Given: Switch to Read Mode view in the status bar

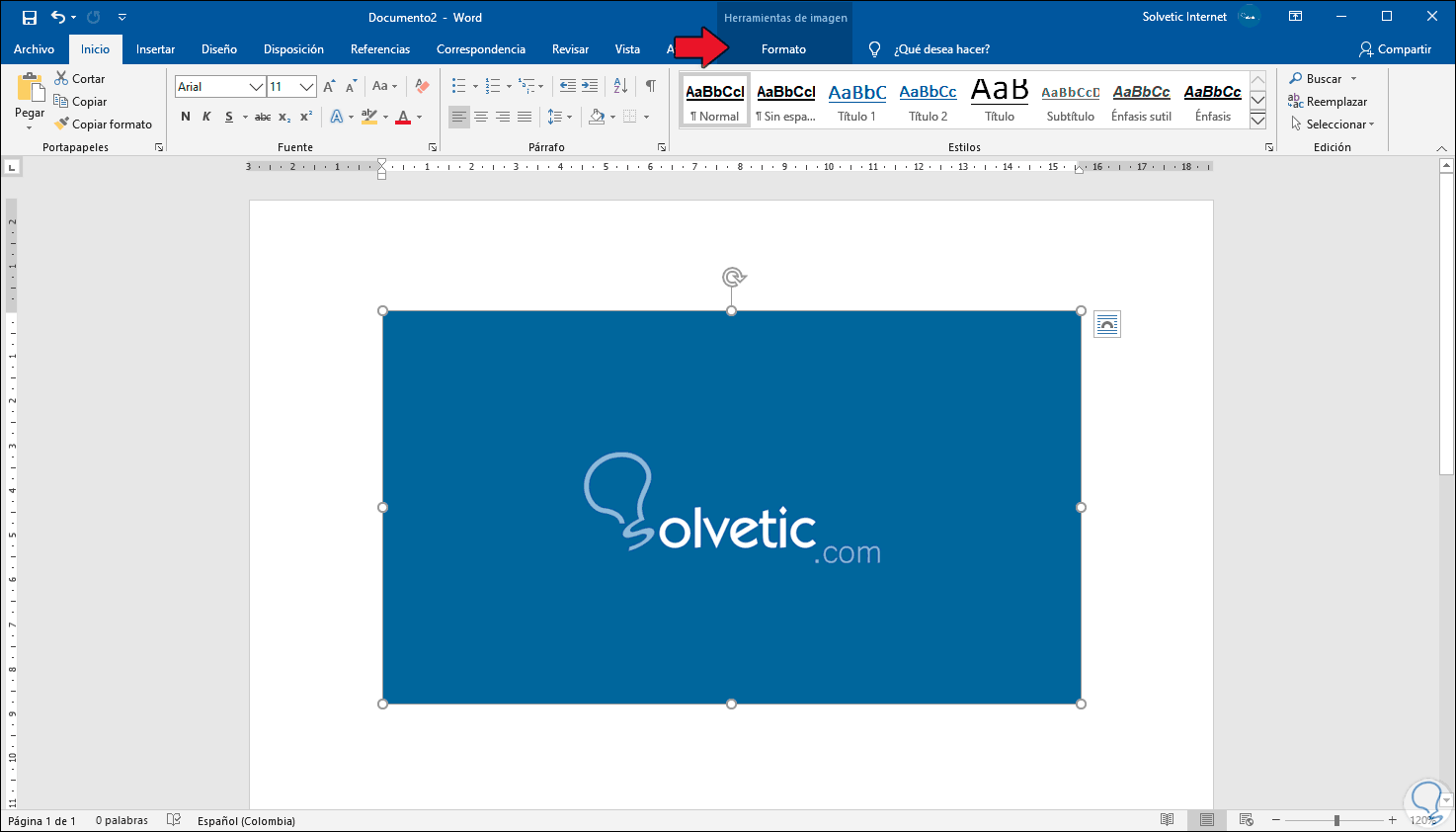Looking at the screenshot, I should pos(1168,820).
